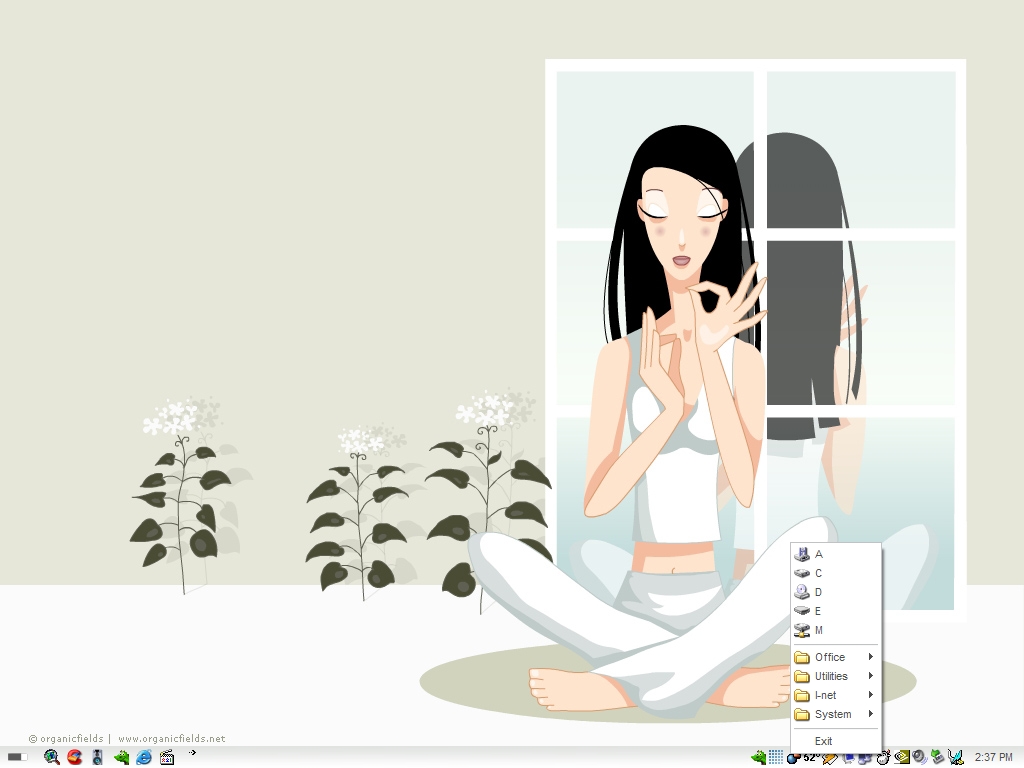Click the 2:37 PM clock
The width and height of the screenshot is (1024, 768).
[x=993, y=758]
